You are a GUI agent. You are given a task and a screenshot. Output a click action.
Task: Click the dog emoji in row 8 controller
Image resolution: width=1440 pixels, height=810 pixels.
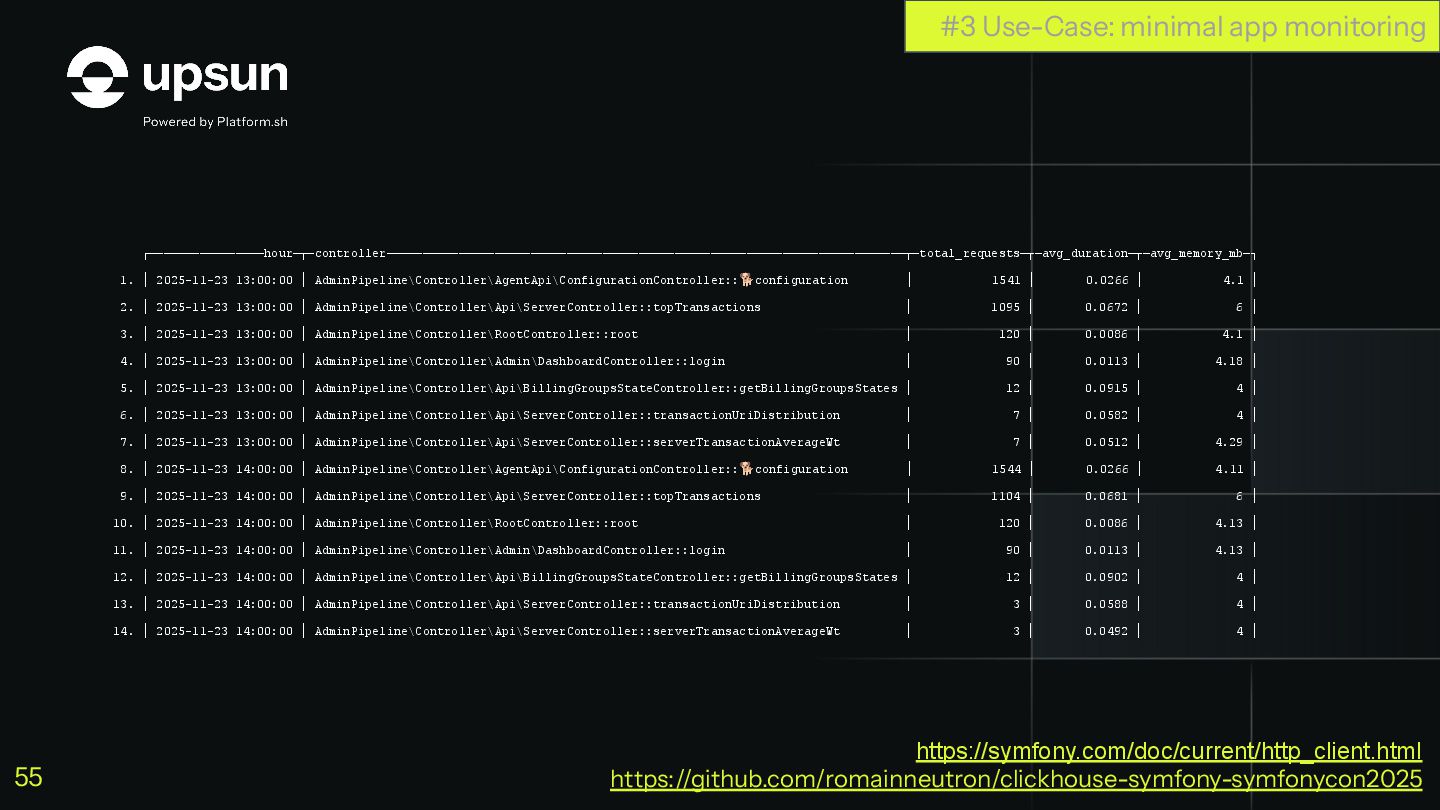coord(746,469)
